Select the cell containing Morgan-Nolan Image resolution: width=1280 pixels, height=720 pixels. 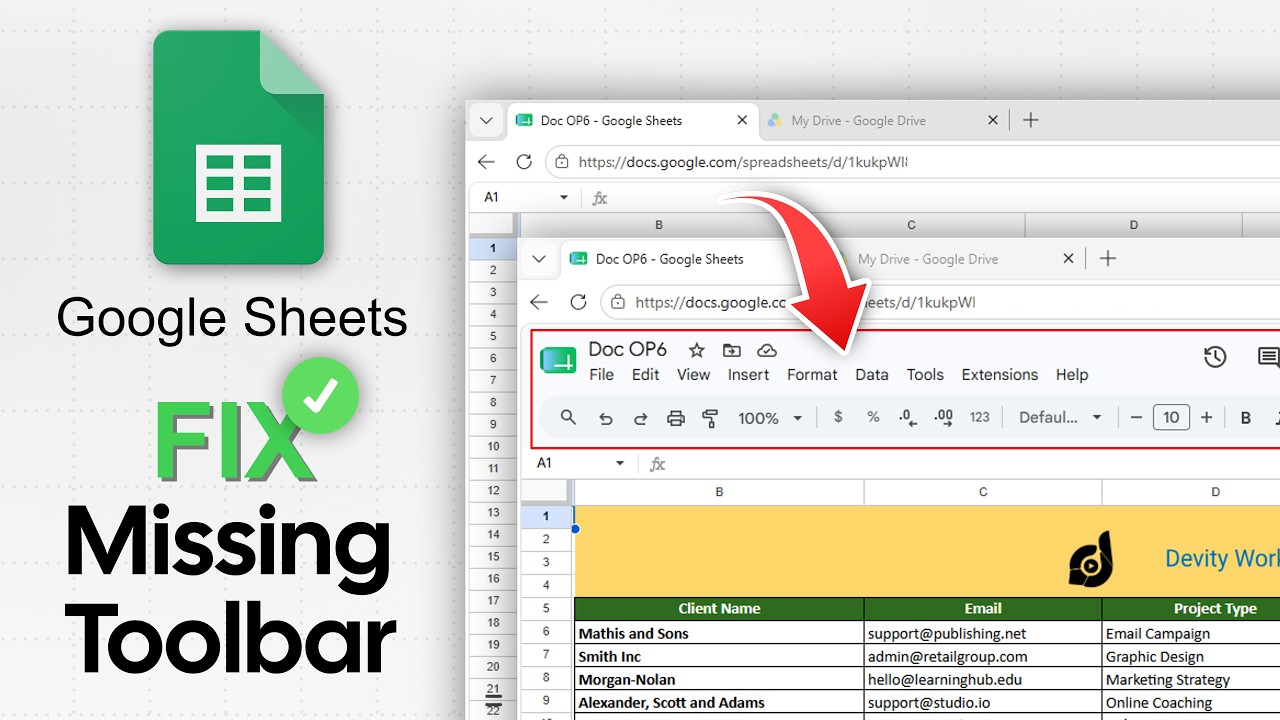[x=719, y=679]
